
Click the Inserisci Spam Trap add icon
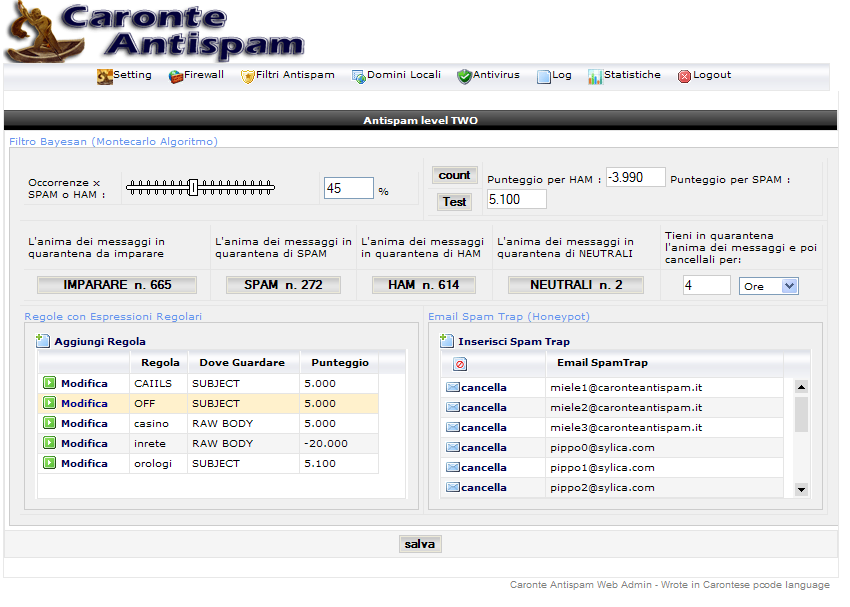[x=448, y=341]
